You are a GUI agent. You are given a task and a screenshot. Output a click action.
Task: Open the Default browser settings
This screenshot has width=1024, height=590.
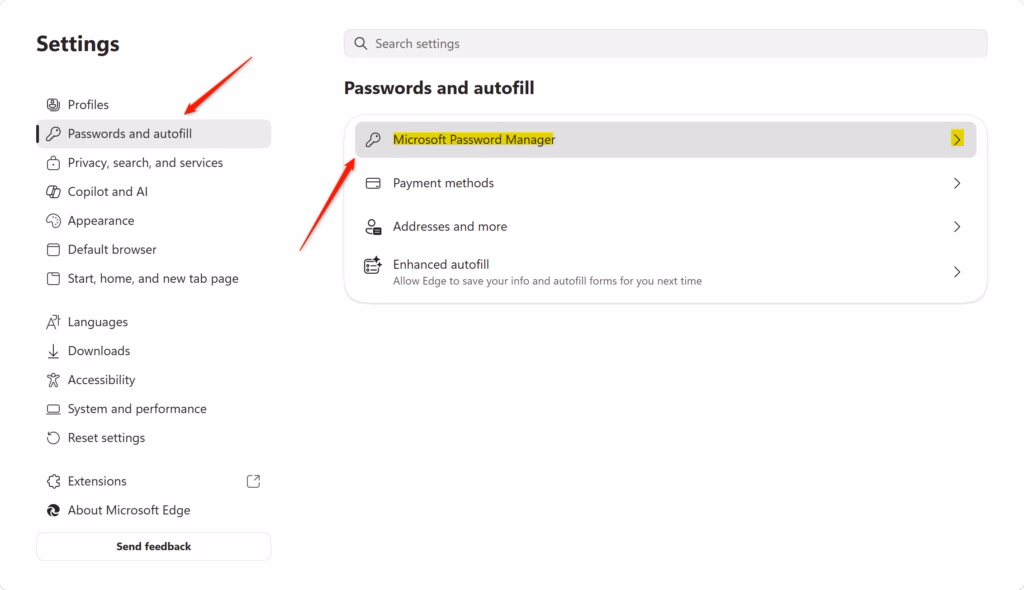[x=154, y=250]
